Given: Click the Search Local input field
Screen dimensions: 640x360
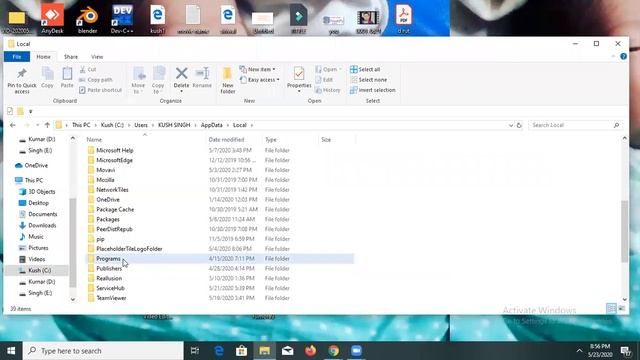Looking at the screenshot, I should 571,125.
